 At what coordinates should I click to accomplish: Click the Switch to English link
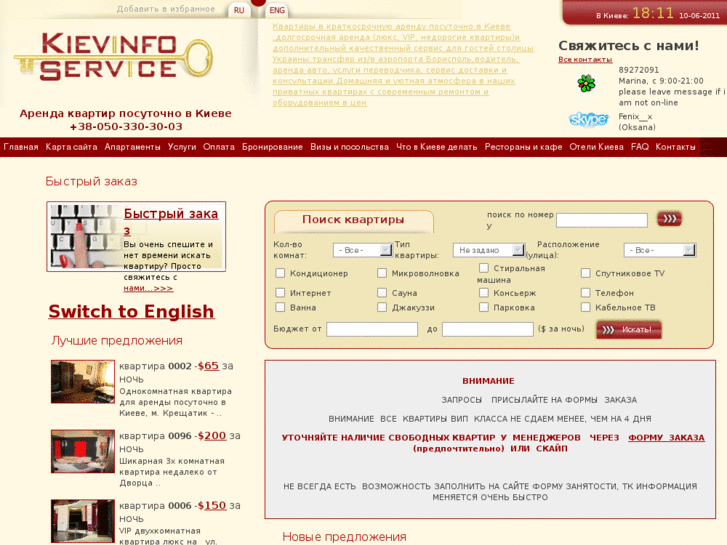click(x=131, y=311)
